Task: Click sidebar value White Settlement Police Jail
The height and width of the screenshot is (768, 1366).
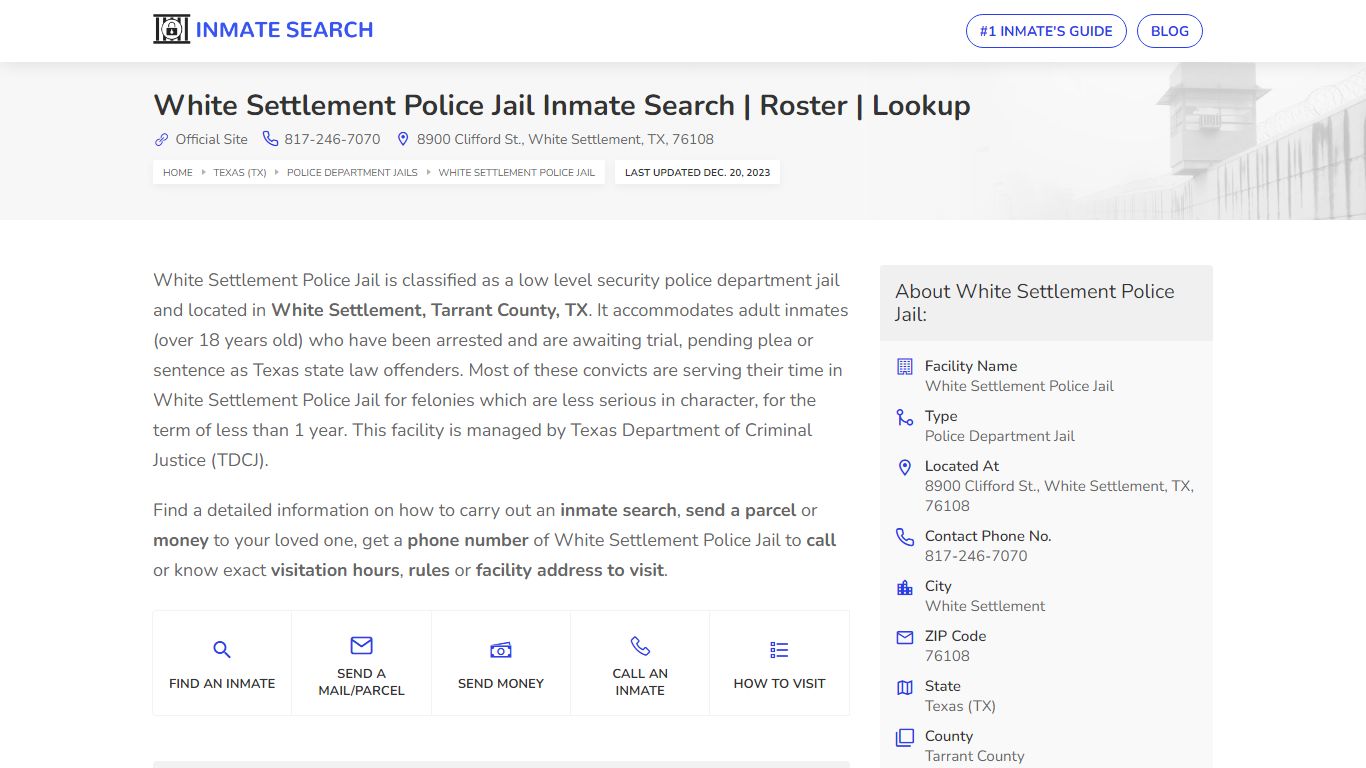Action: tap(1019, 386)
